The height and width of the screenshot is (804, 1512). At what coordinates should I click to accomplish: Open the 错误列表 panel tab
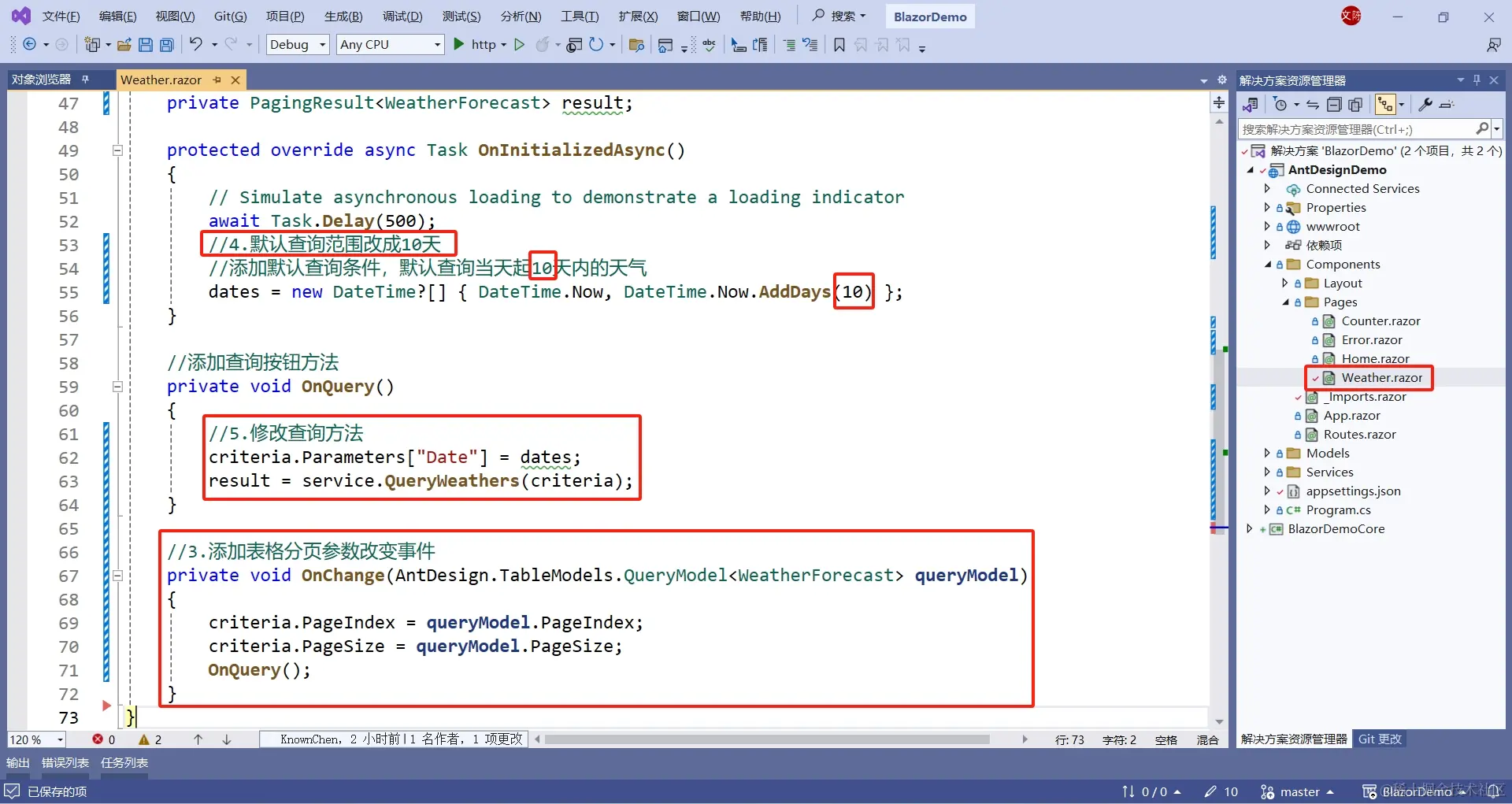pyautogui.click(x=65, y=762)
